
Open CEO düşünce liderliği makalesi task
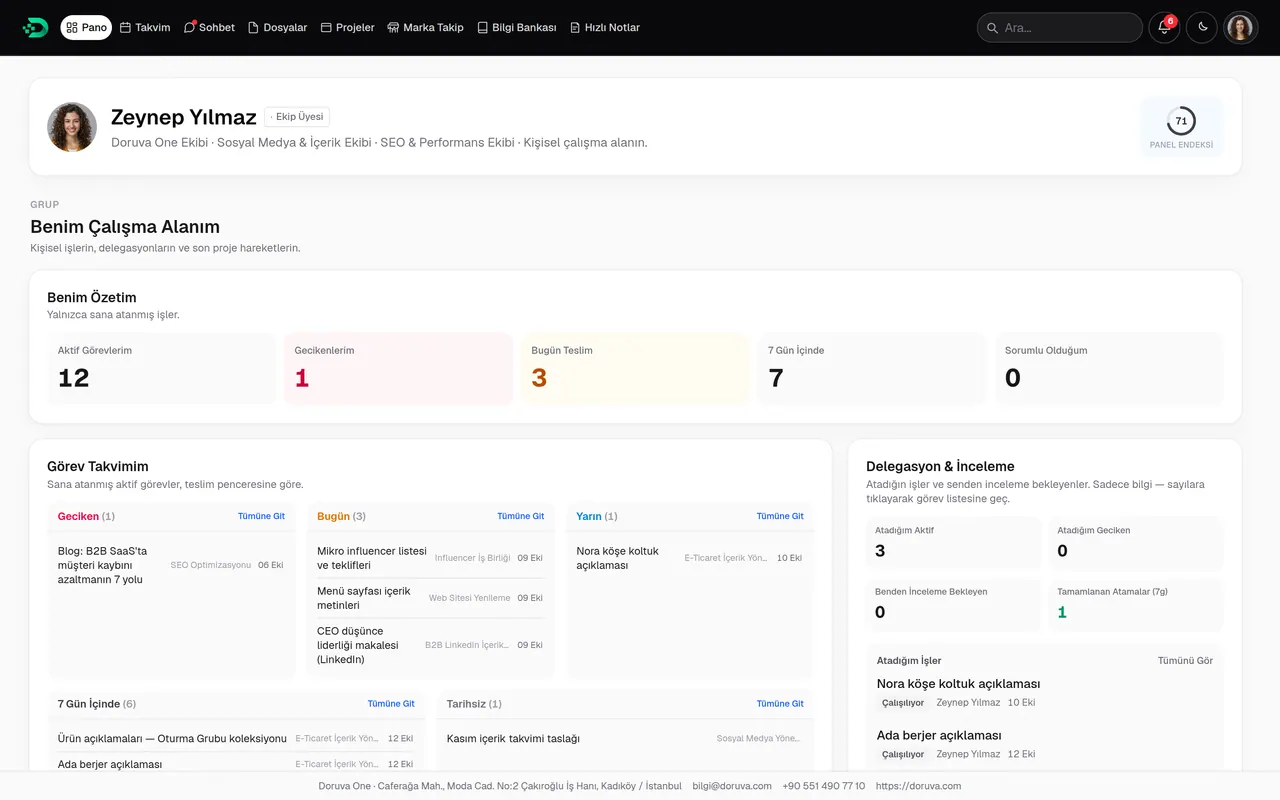pyautogui.click(x=430, y=645)
